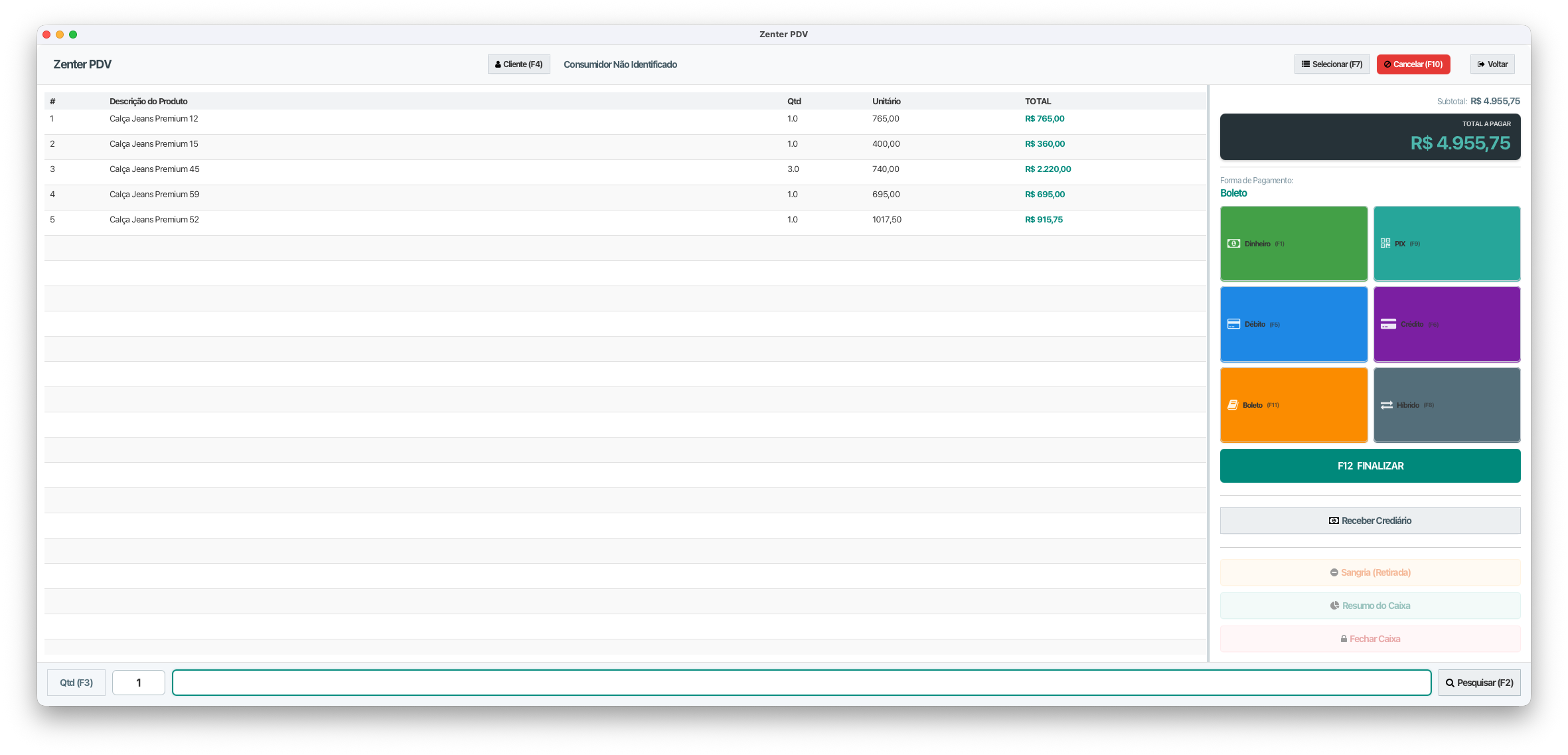Go back using the Voltar button
The image size is (1568, 755).
1492,64
